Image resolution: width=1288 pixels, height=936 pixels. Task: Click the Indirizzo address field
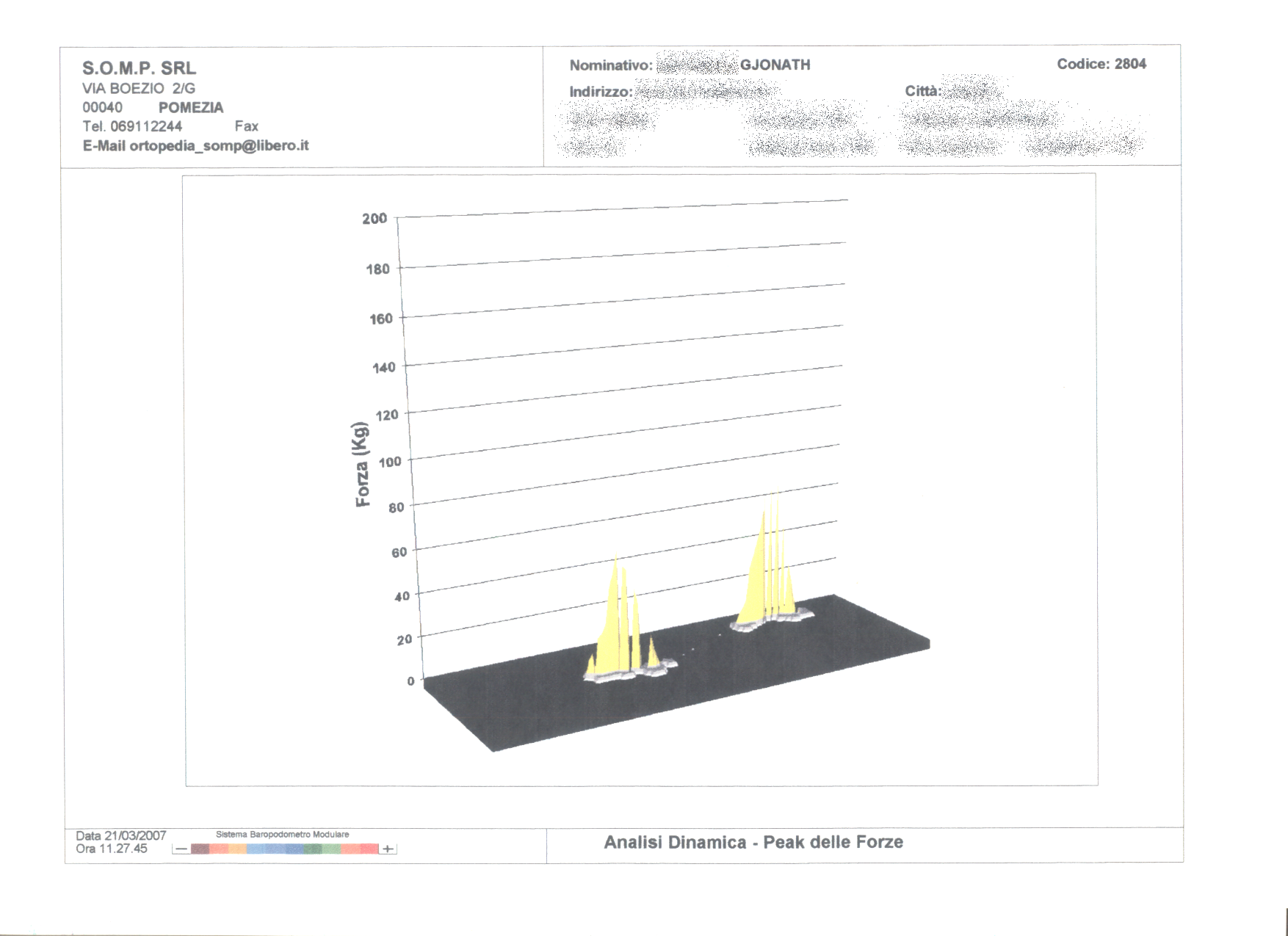tap(673, 92)
